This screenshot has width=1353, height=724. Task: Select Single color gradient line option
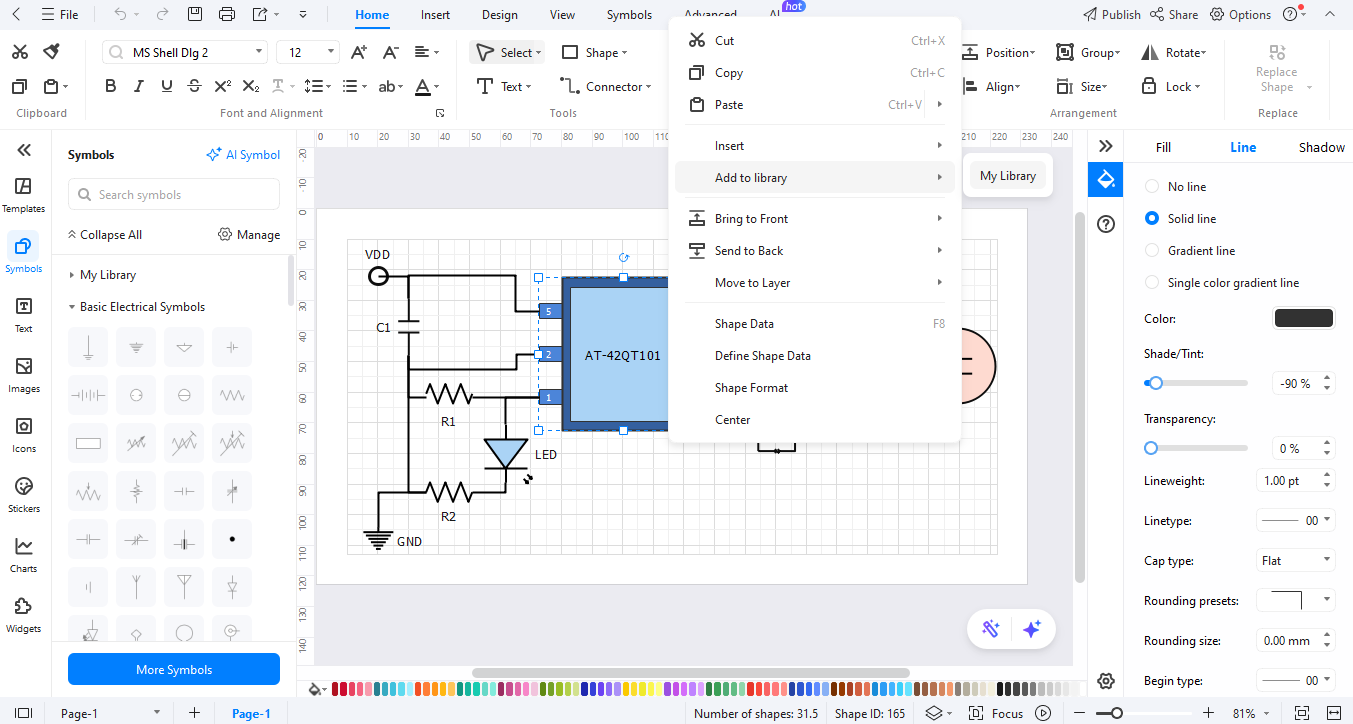pos(1152,282)
